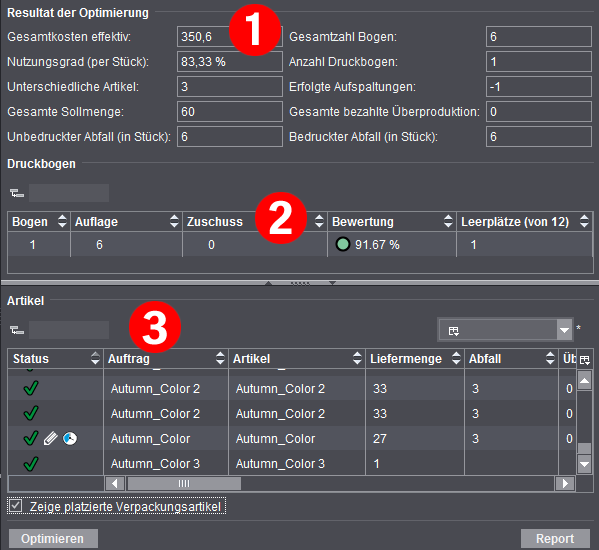Click the blue clock icon in Autumn_Color row
599x550 pixels.
tap(70, 438)
